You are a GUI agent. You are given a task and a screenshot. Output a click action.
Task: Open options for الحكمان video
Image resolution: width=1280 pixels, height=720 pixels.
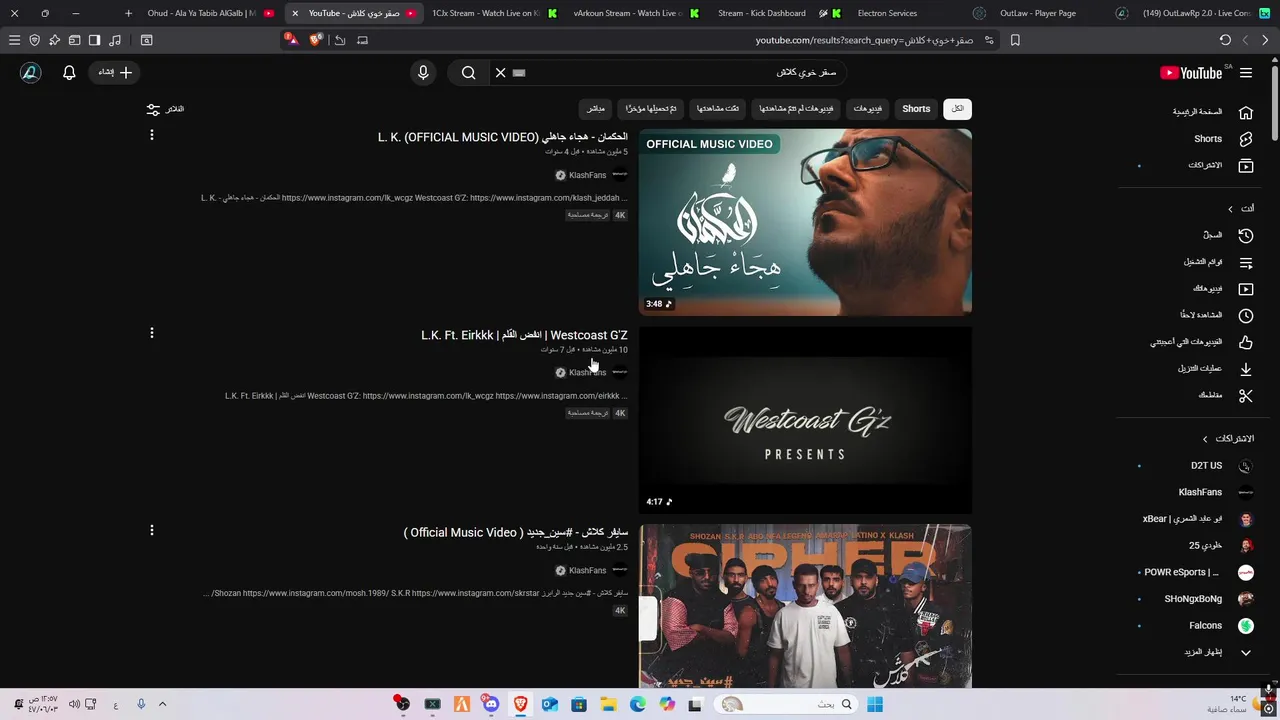point(152,135)
